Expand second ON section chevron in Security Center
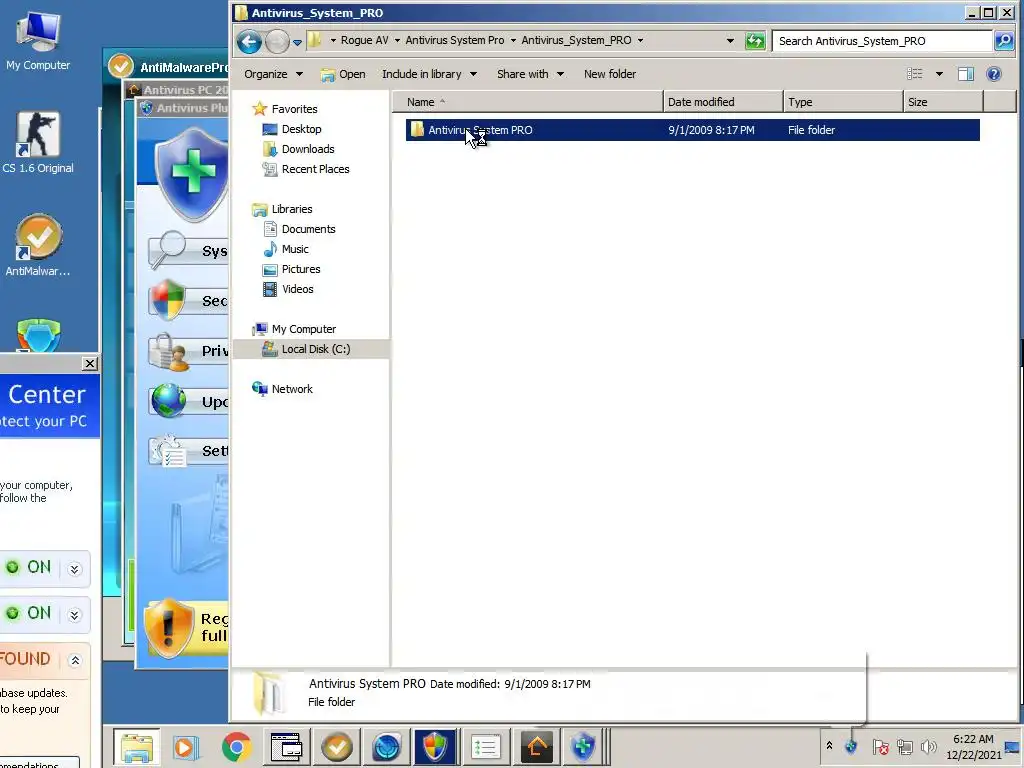Viewport: 1024px width, 768px height. tap(74, 615)
